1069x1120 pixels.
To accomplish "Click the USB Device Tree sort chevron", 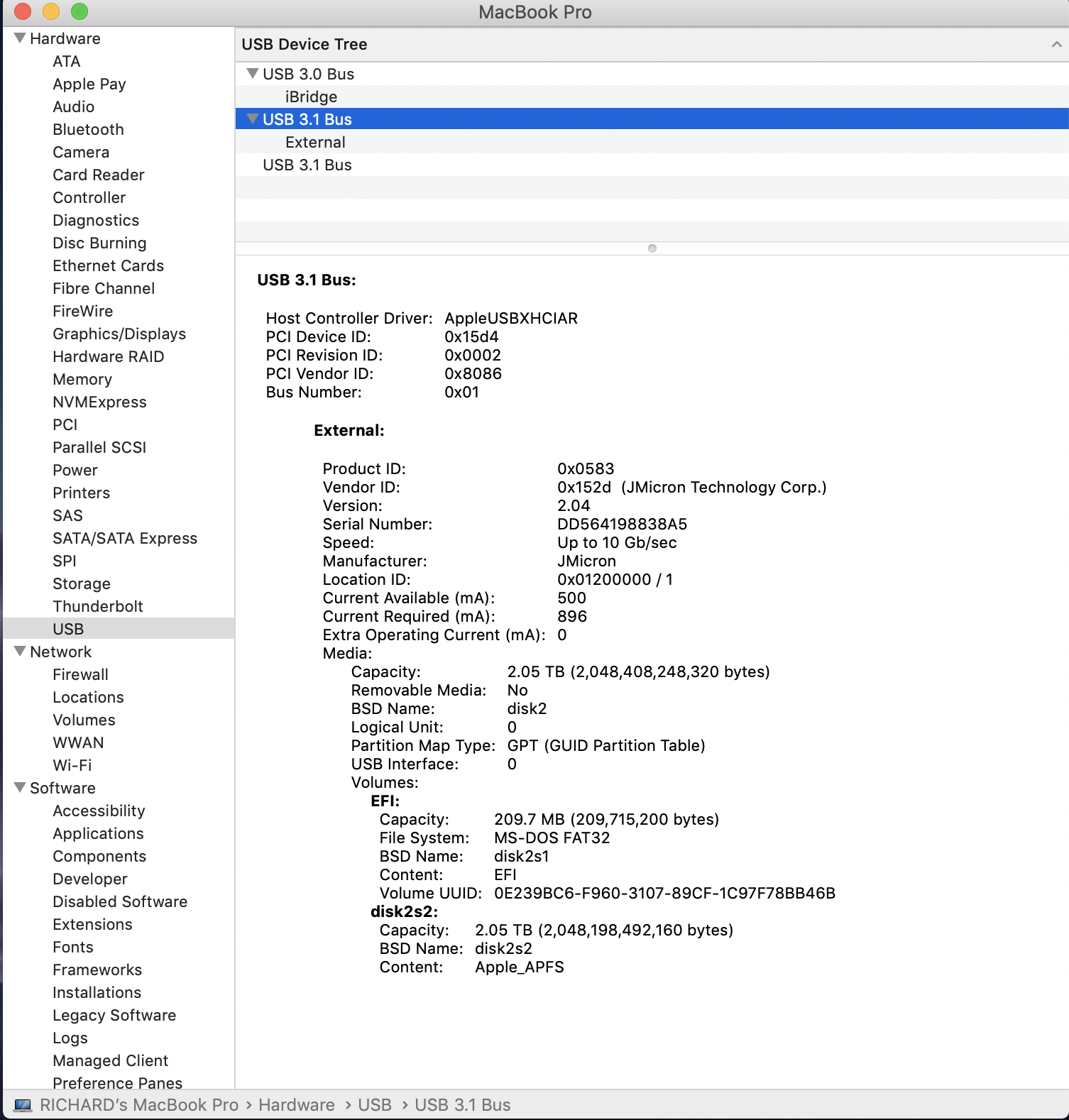I will (x=1056, y=44).
